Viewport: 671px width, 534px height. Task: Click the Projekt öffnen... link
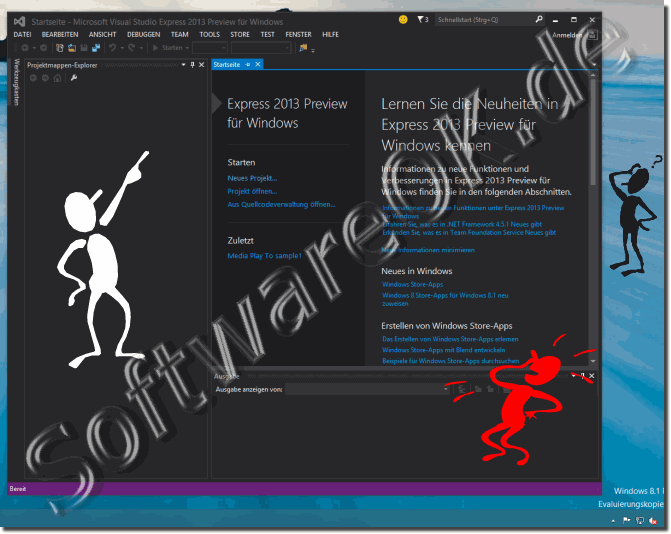click(252, 191)
